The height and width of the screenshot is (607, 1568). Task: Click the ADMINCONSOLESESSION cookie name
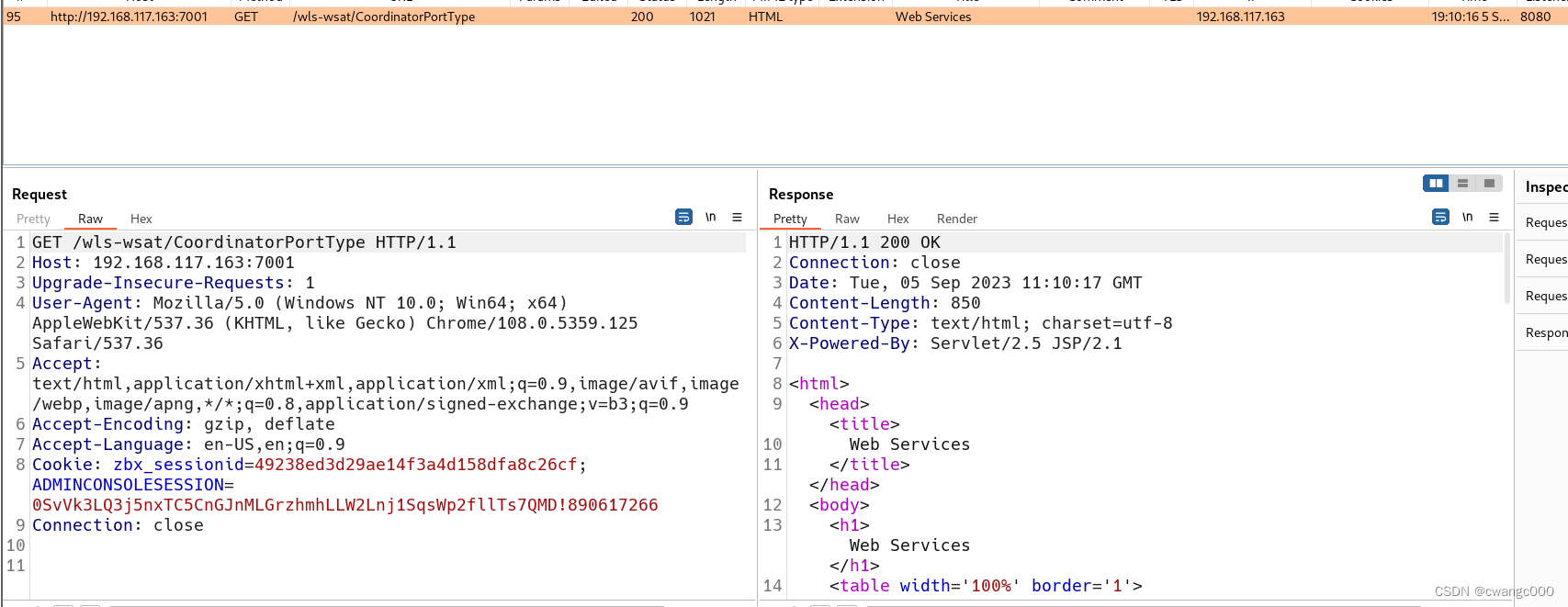pos(128,485)
